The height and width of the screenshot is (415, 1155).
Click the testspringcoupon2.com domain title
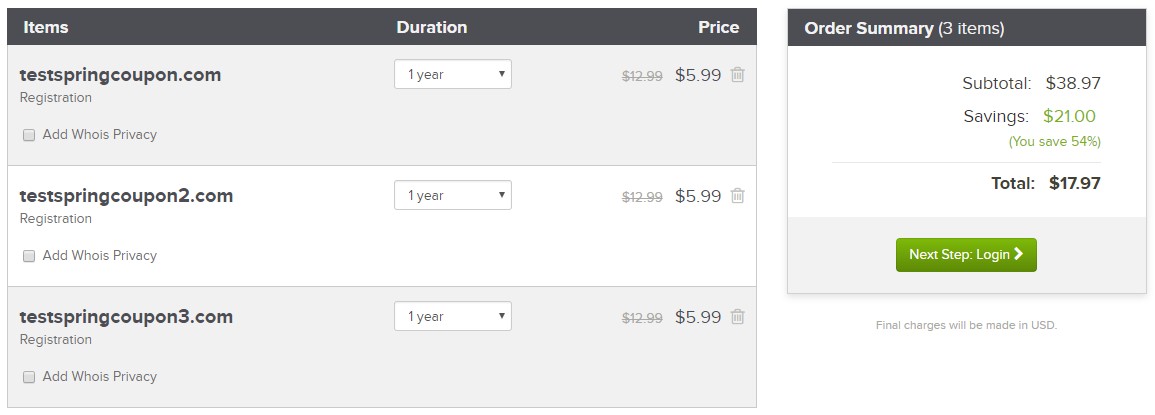coord(126,196)
